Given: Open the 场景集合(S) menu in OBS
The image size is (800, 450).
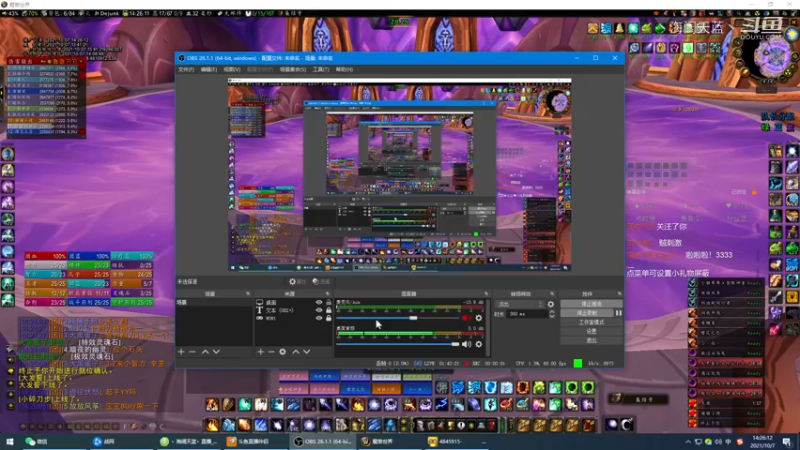Looking at the screenshot, I should (293, 69).
